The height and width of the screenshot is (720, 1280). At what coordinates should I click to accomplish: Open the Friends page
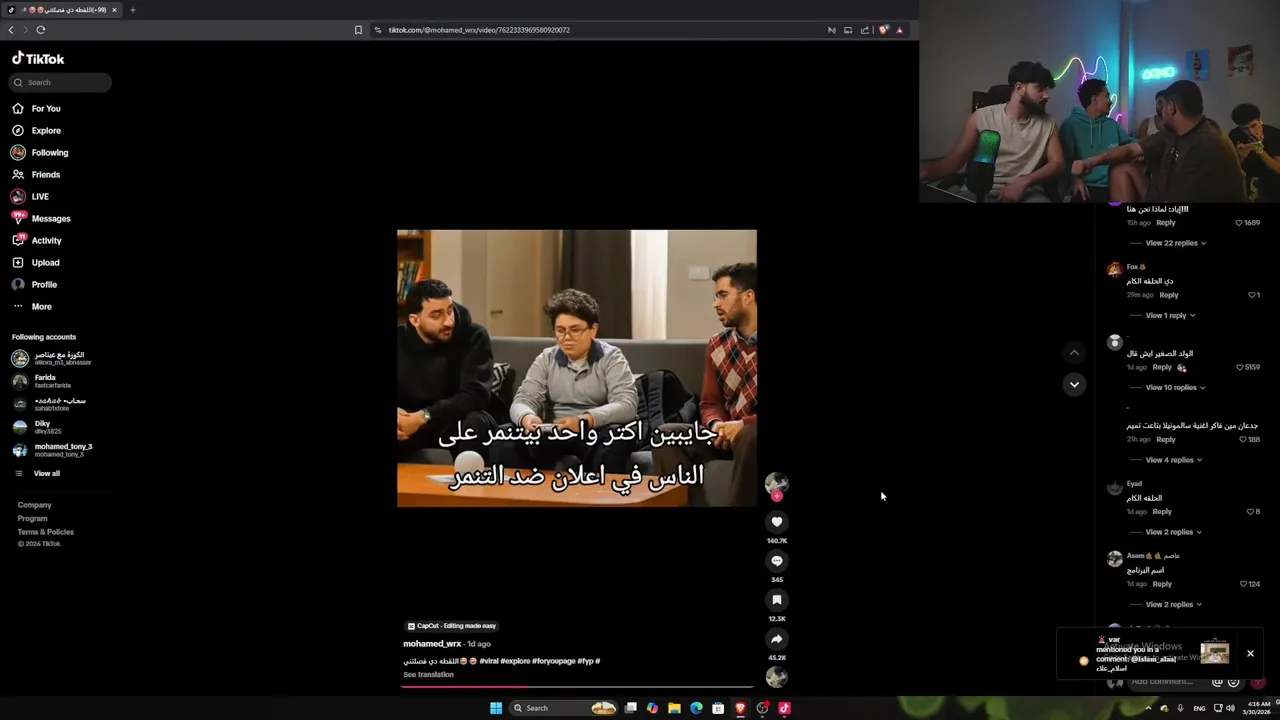(36, 174)
